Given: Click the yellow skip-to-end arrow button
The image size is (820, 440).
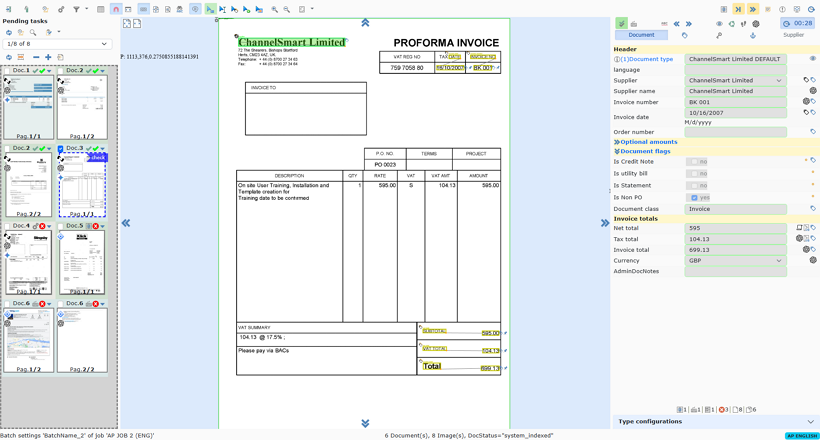Looking at the screenshot, I should pyautogui.click(x=738, y=9).
